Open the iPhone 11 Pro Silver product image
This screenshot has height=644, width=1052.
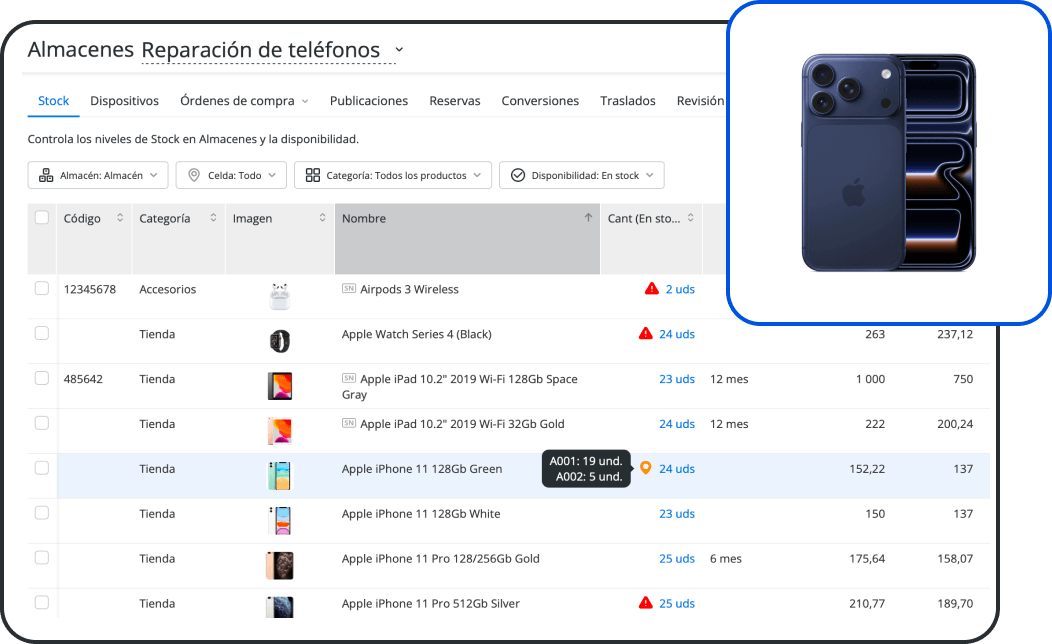280,607
